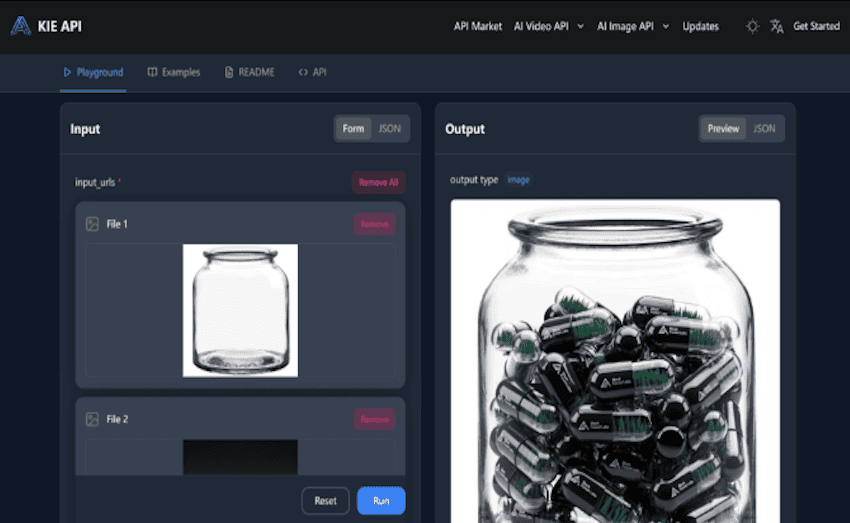Image resolution: width=850 pixels, height=523 pixels.
Task: Remove File 1
Action: pos(375,224)
